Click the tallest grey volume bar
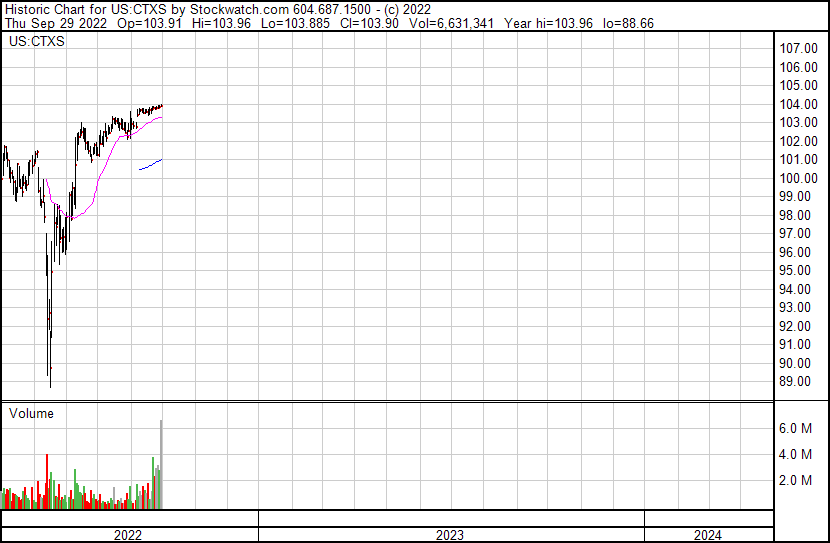Screen dimensions: 830x543 point(161,465)
